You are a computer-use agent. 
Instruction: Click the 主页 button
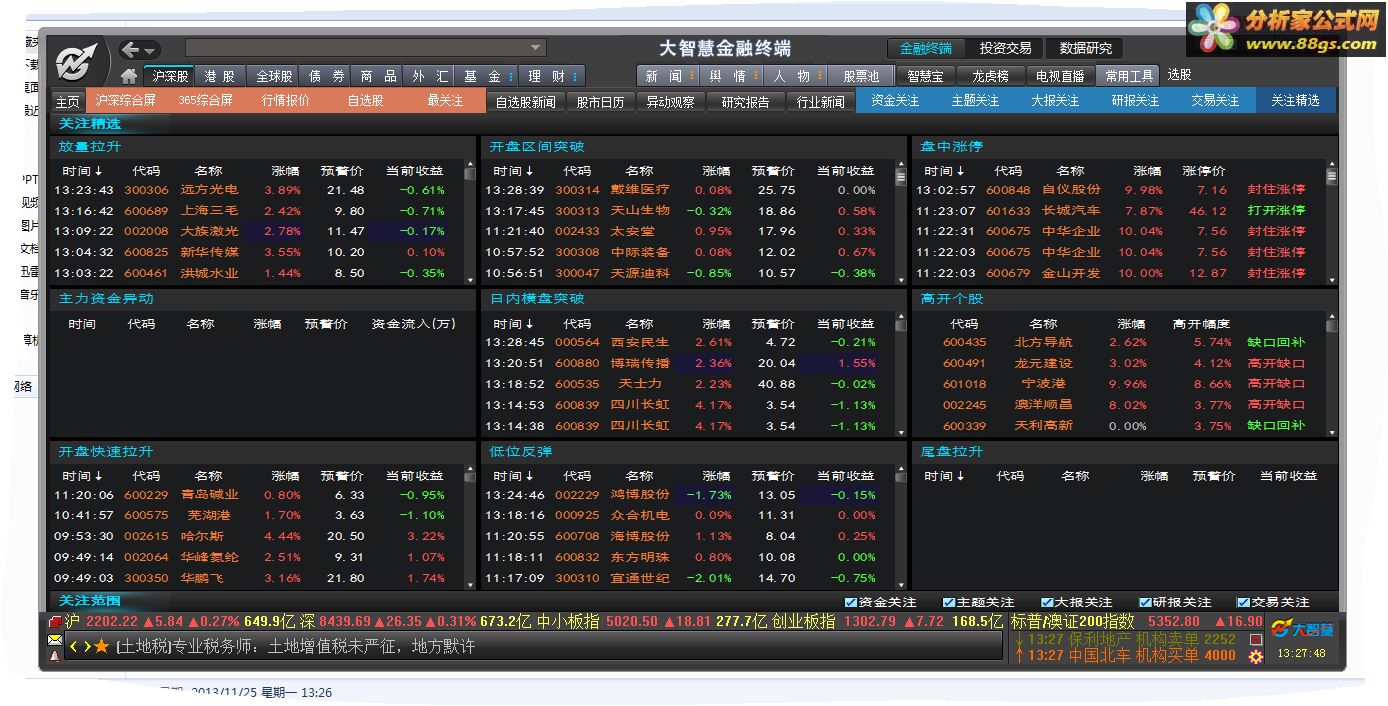[67, 101]
